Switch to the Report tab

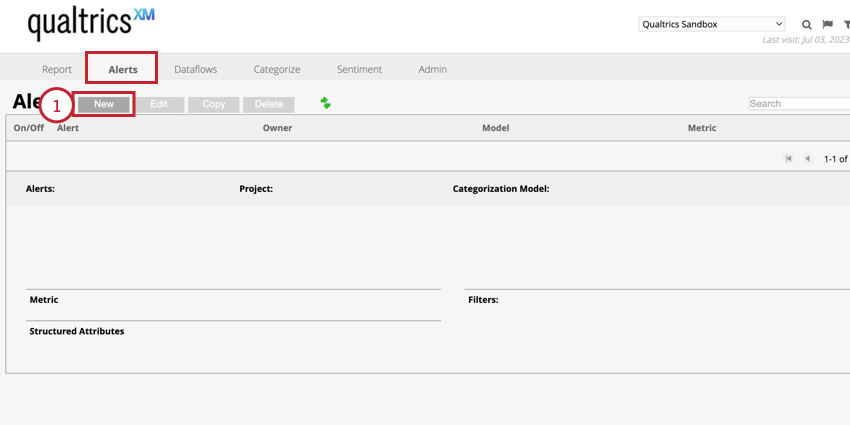(57, 69)
